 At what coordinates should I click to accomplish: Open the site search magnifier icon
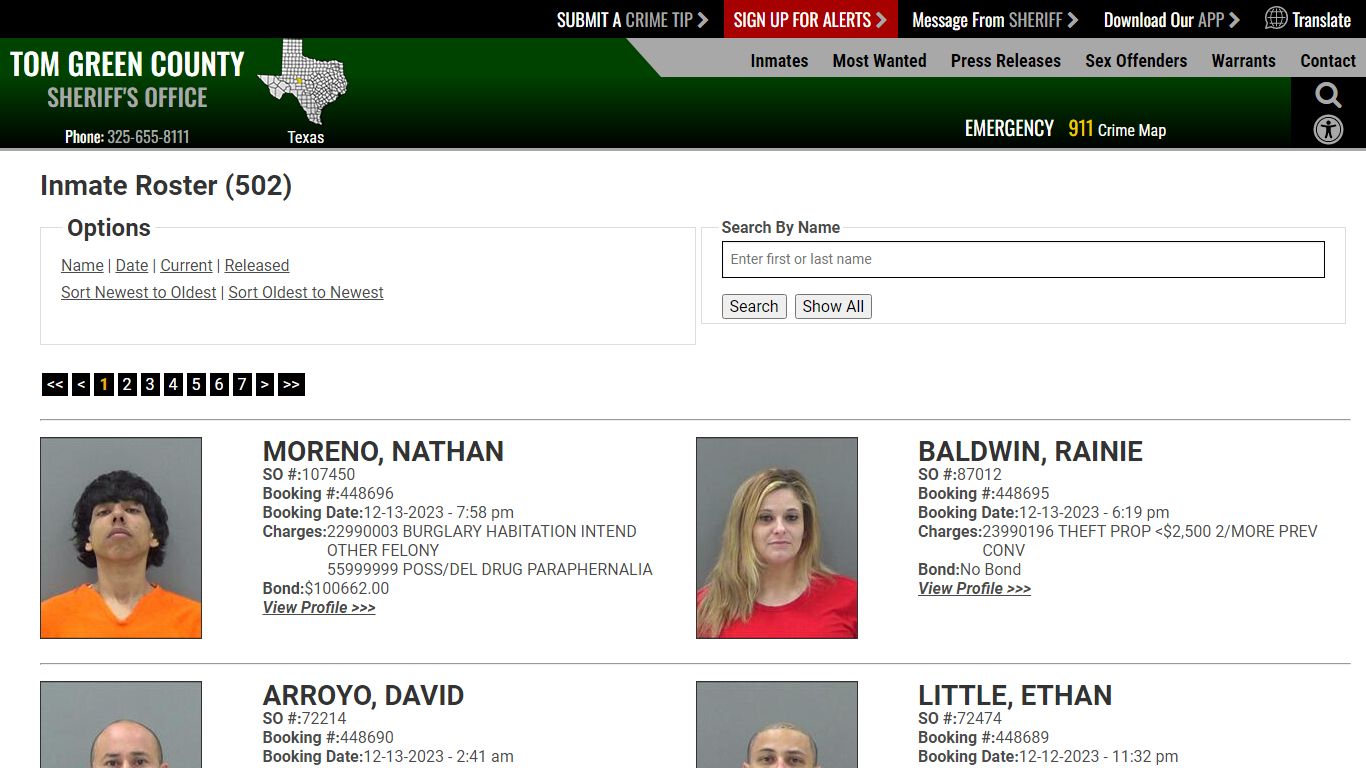pos(1328,95)
